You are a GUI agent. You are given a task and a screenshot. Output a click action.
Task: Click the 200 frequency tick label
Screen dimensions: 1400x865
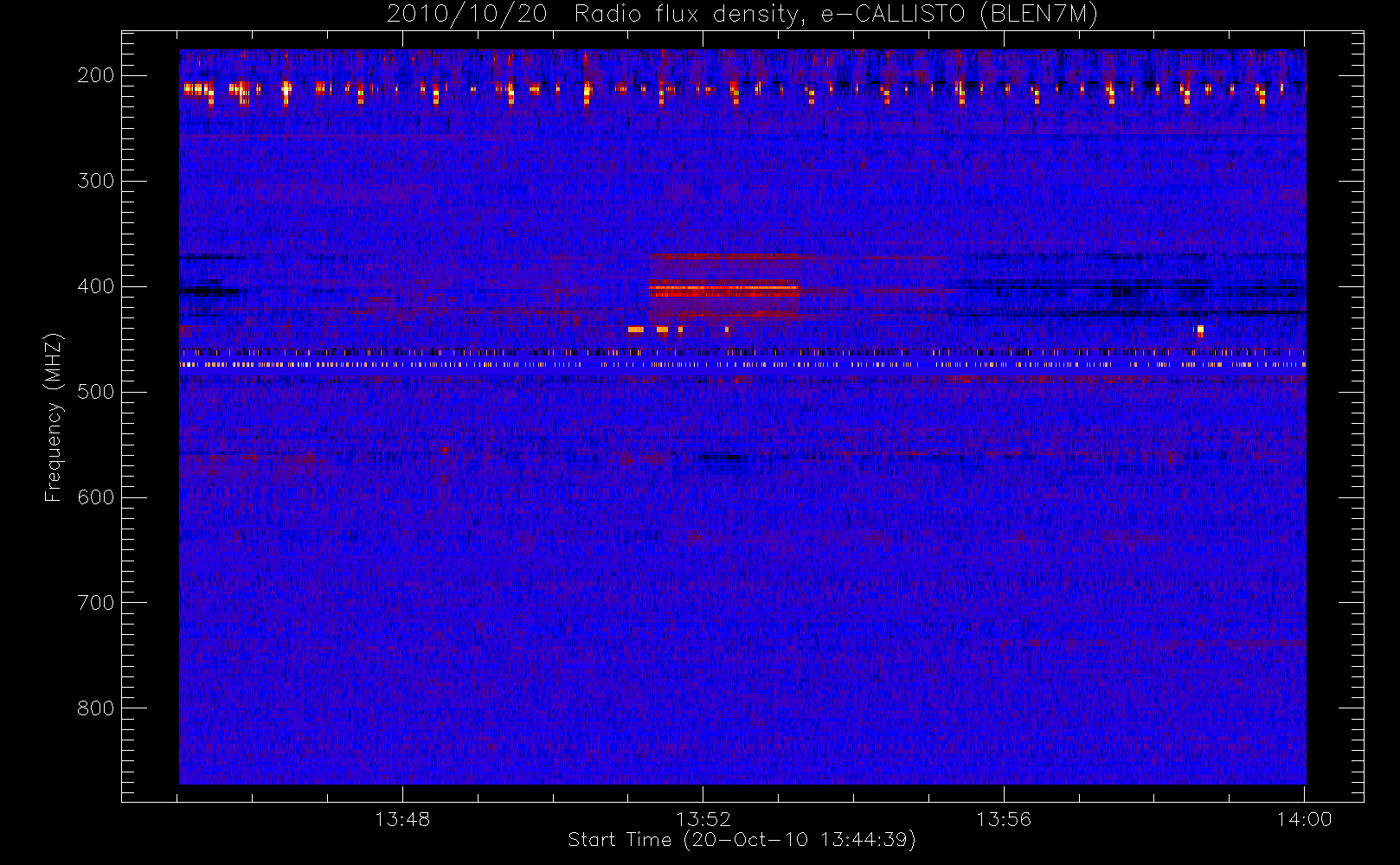pos(96,75)
